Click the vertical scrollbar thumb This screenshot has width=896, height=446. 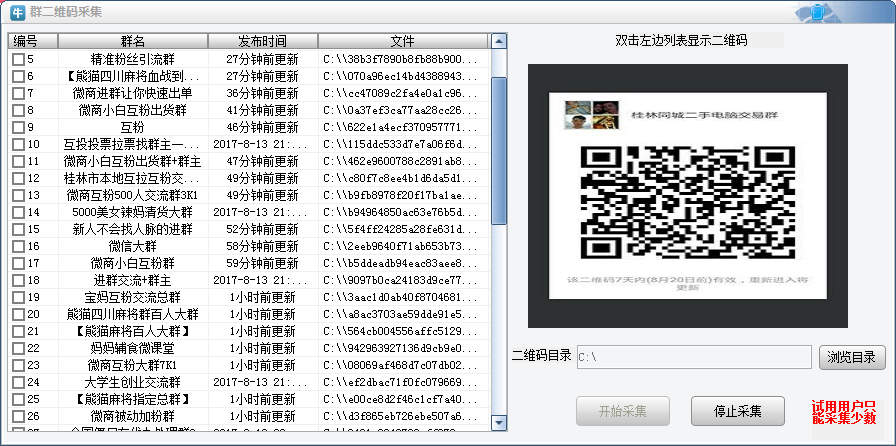pyautogui.click(x=499, y=152)
